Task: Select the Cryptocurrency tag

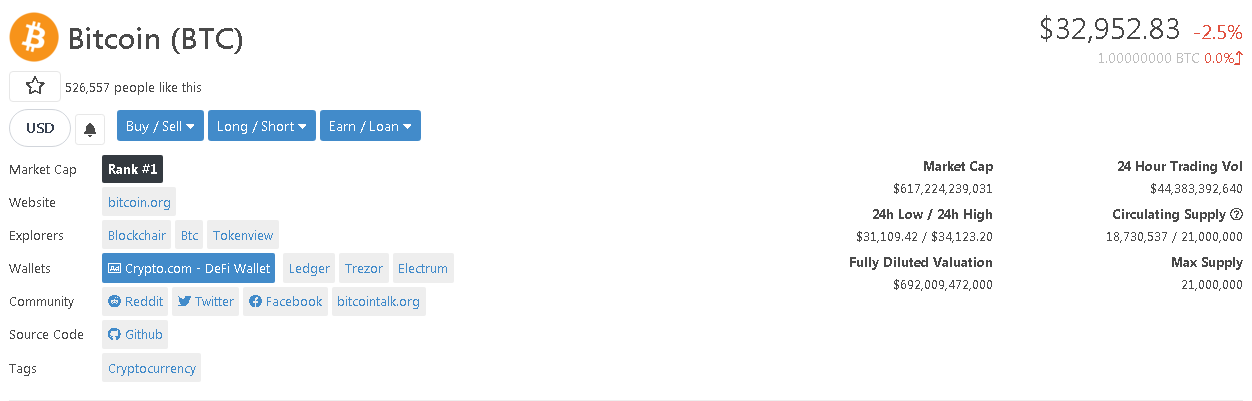Action: tap(152, 368)
